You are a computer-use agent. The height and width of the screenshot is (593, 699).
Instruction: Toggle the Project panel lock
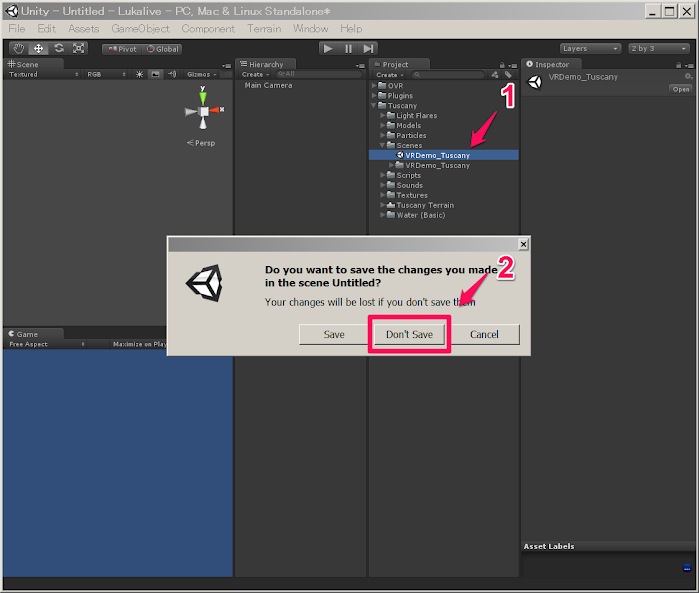502,65
